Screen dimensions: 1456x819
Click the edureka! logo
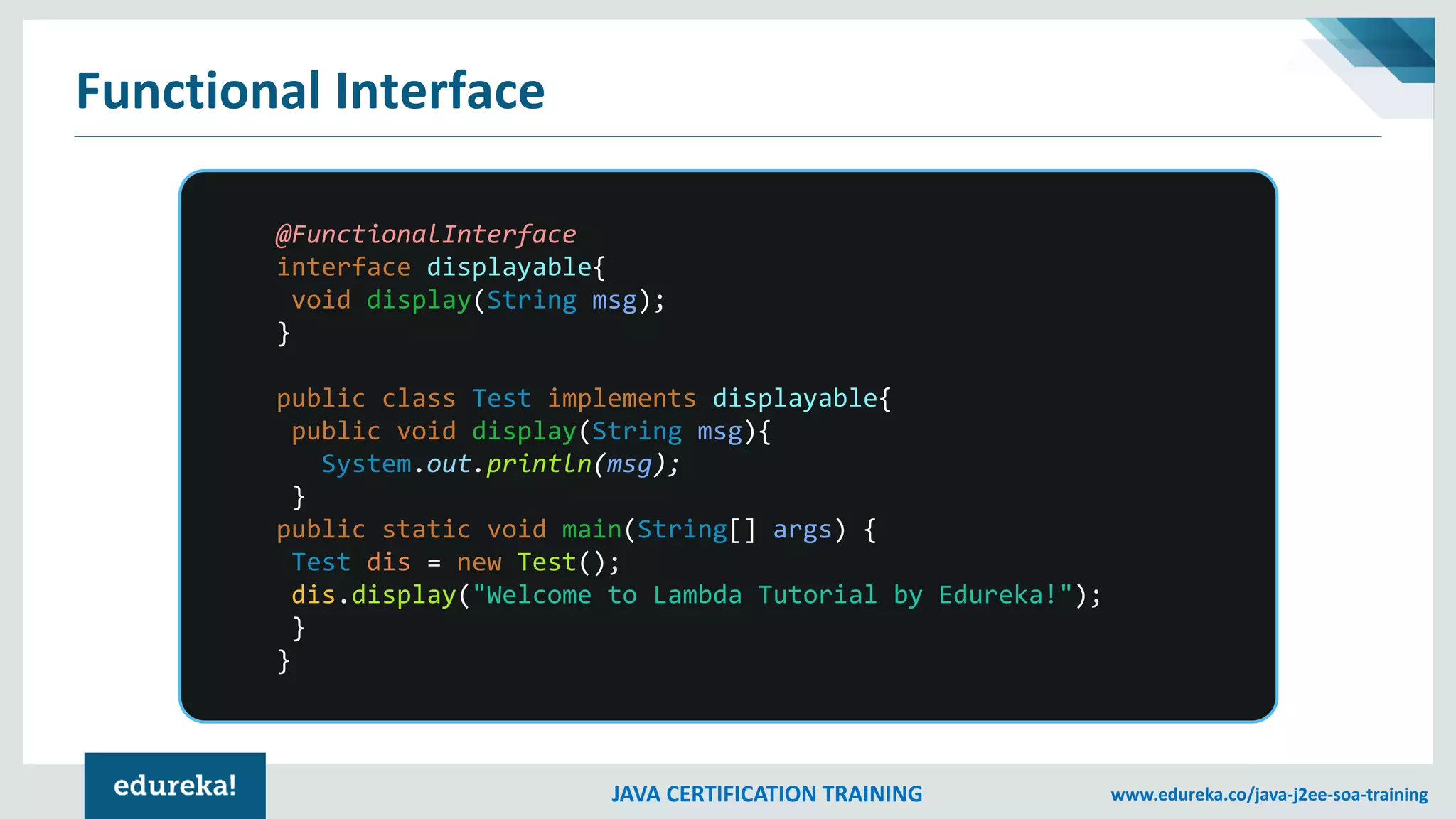point(175,786)
